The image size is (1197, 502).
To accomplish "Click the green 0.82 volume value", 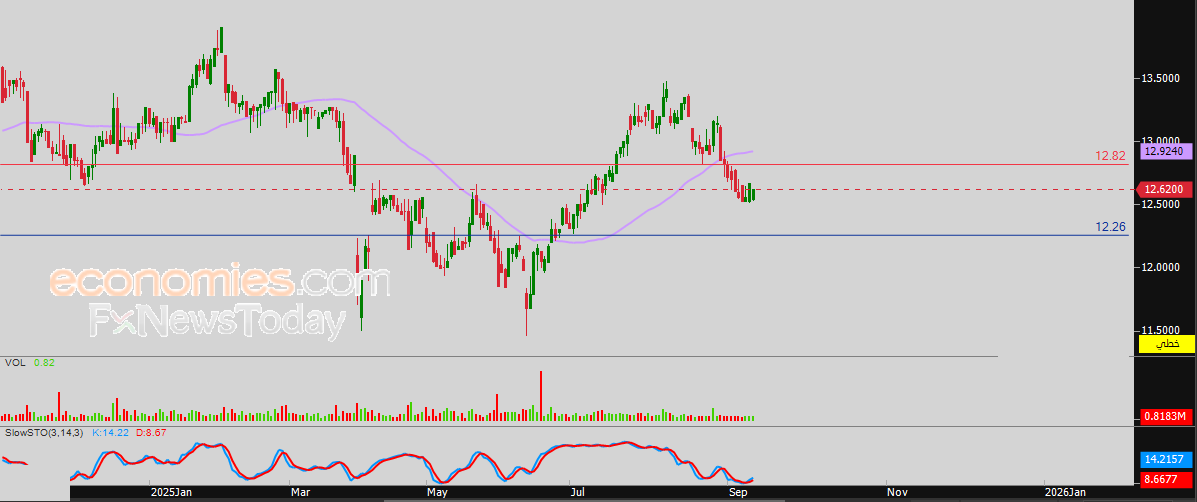I will tap(45, 363).
